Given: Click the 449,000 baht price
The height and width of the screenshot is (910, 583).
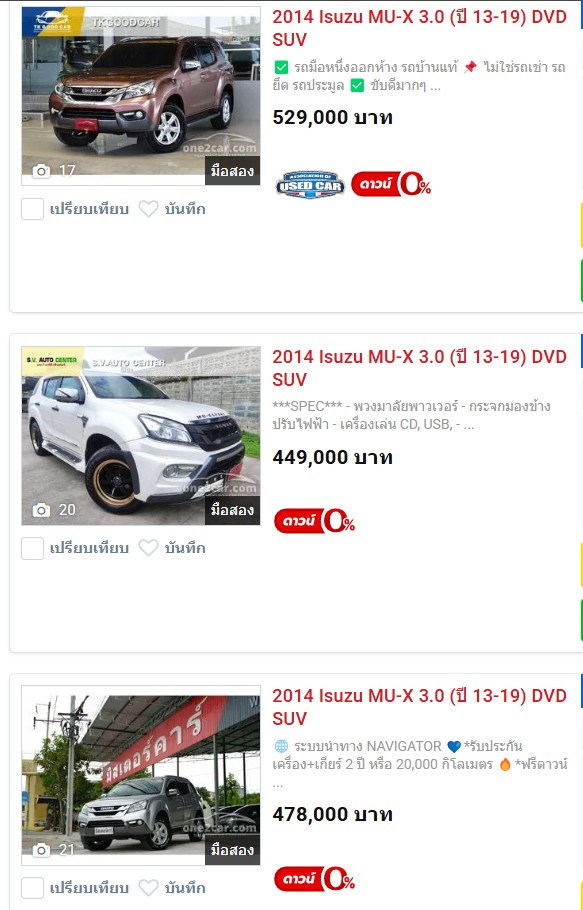Looking at the screenshot, I should pos(332,457).
